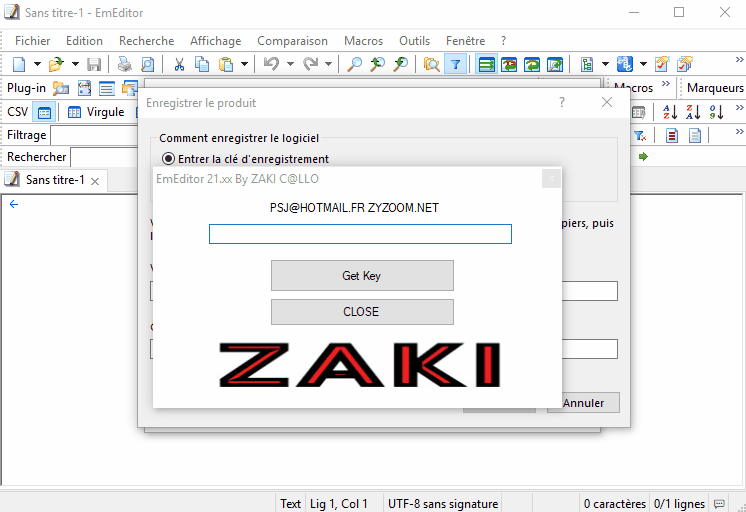Click the red lines document icon
The width and height of the screenshot is (746, 512).
click(672, 136)
